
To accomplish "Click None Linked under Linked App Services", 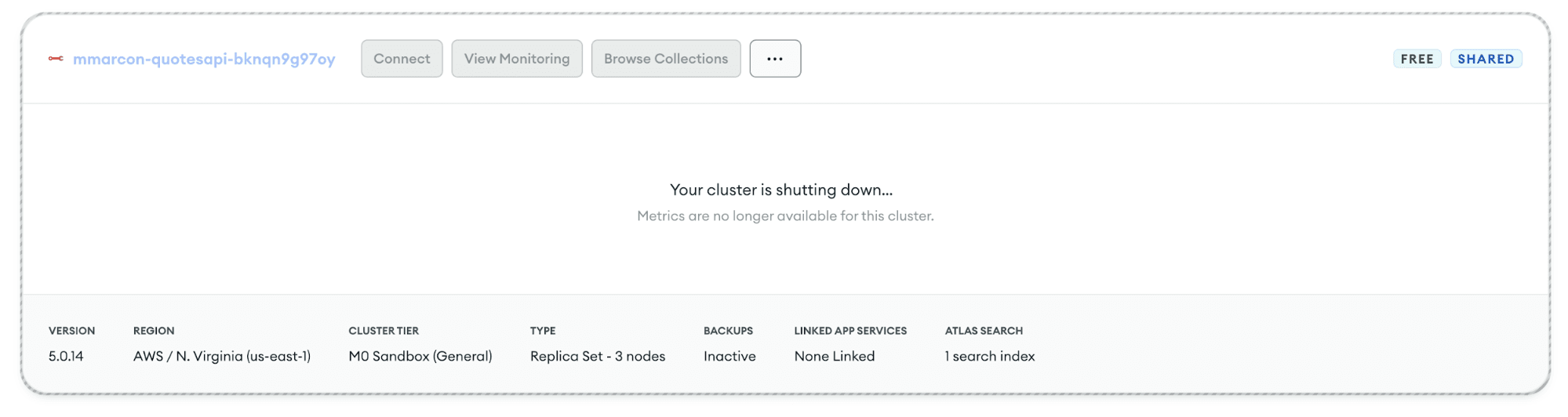I will (x=834, y=356).
